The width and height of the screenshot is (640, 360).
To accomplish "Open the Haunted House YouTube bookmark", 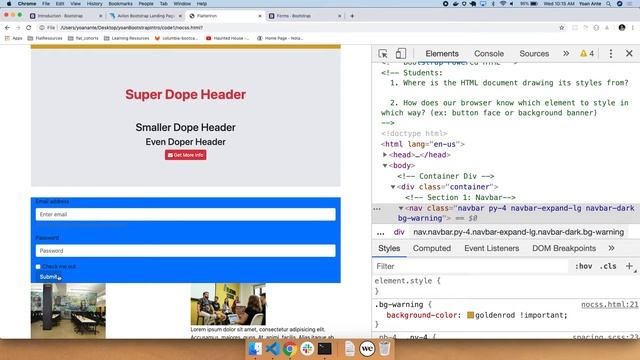I will click(227, 38).
